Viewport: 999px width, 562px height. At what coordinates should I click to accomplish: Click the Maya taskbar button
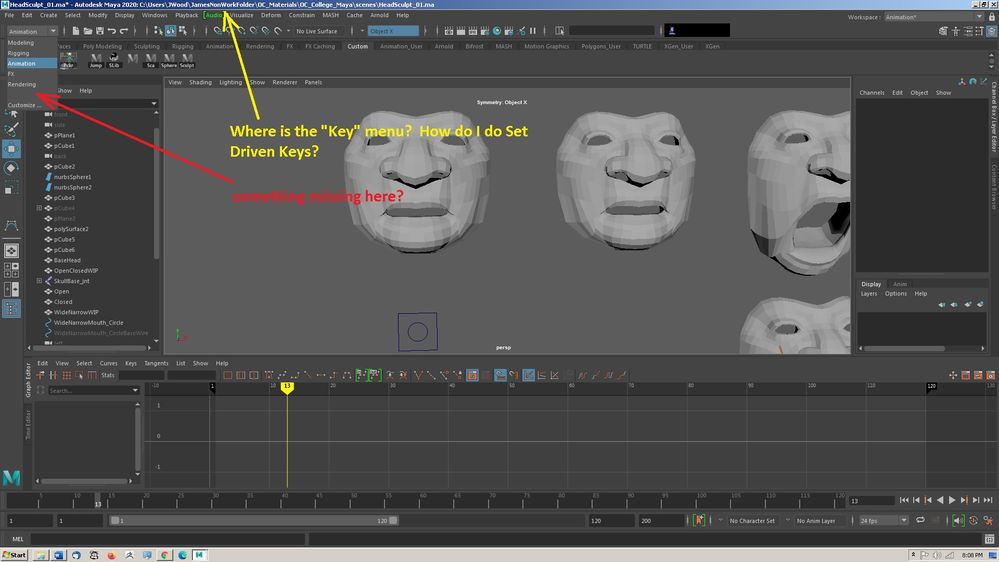click(199, 555)
